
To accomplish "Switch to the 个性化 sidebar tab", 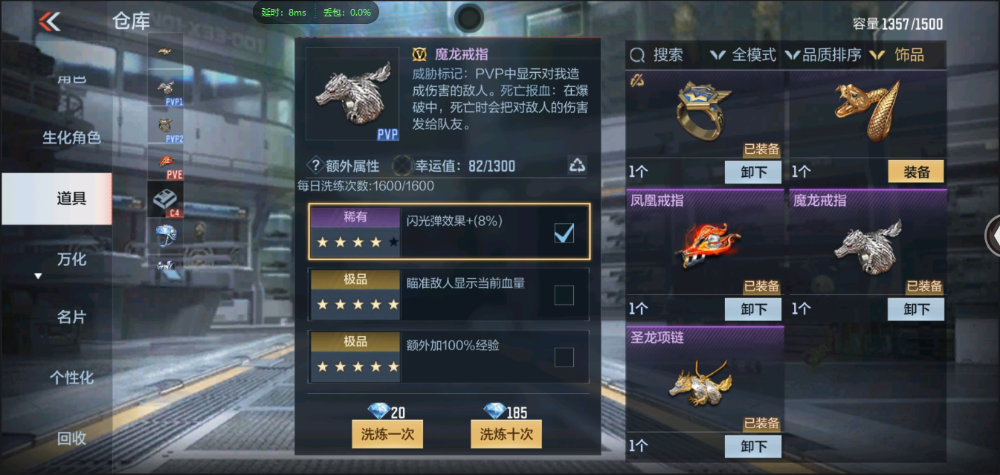I will [71, 378].
